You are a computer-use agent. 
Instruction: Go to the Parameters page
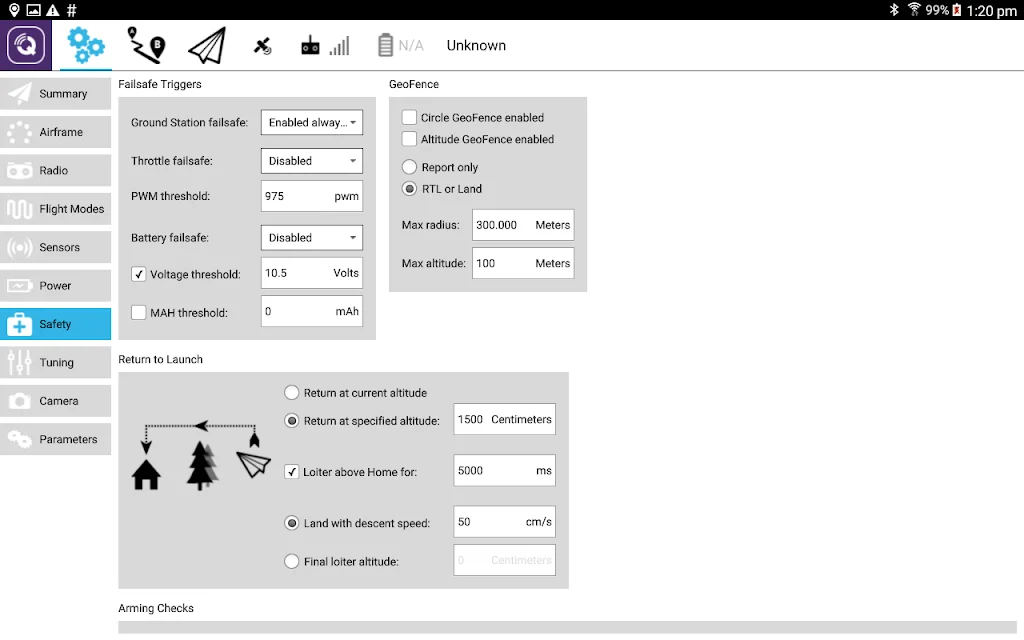click(56, 440)
